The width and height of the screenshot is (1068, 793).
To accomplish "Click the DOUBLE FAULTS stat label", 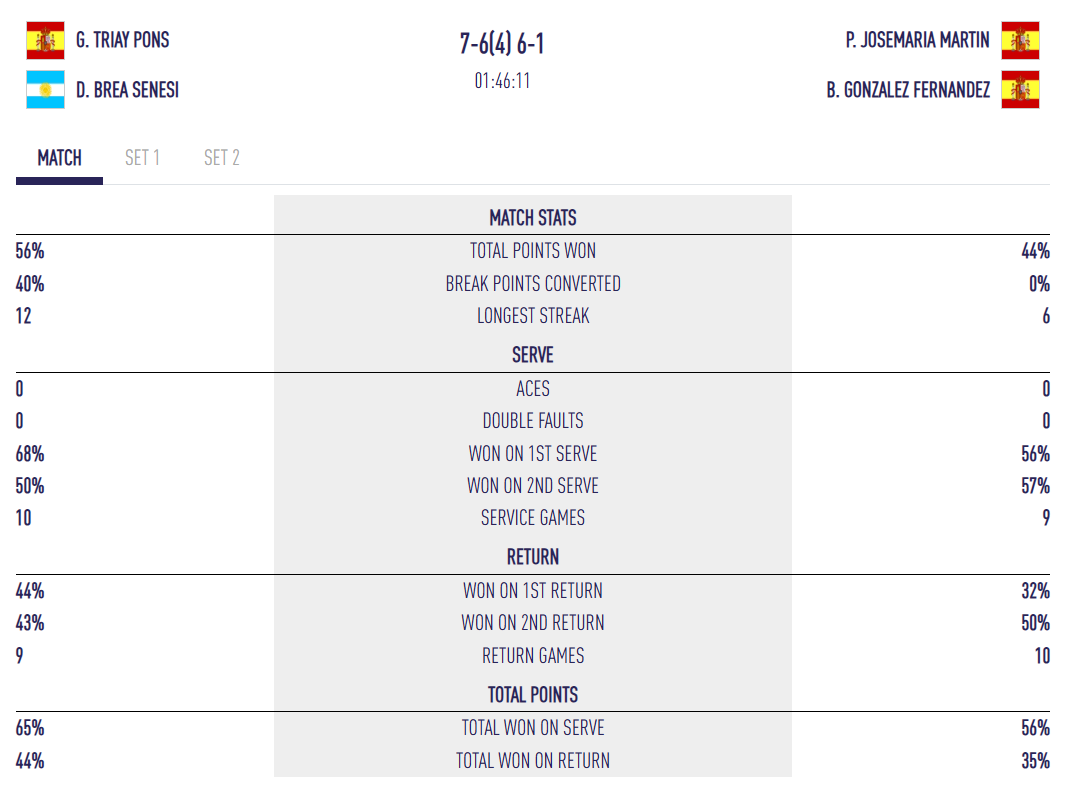I will [x=532, y=421].
